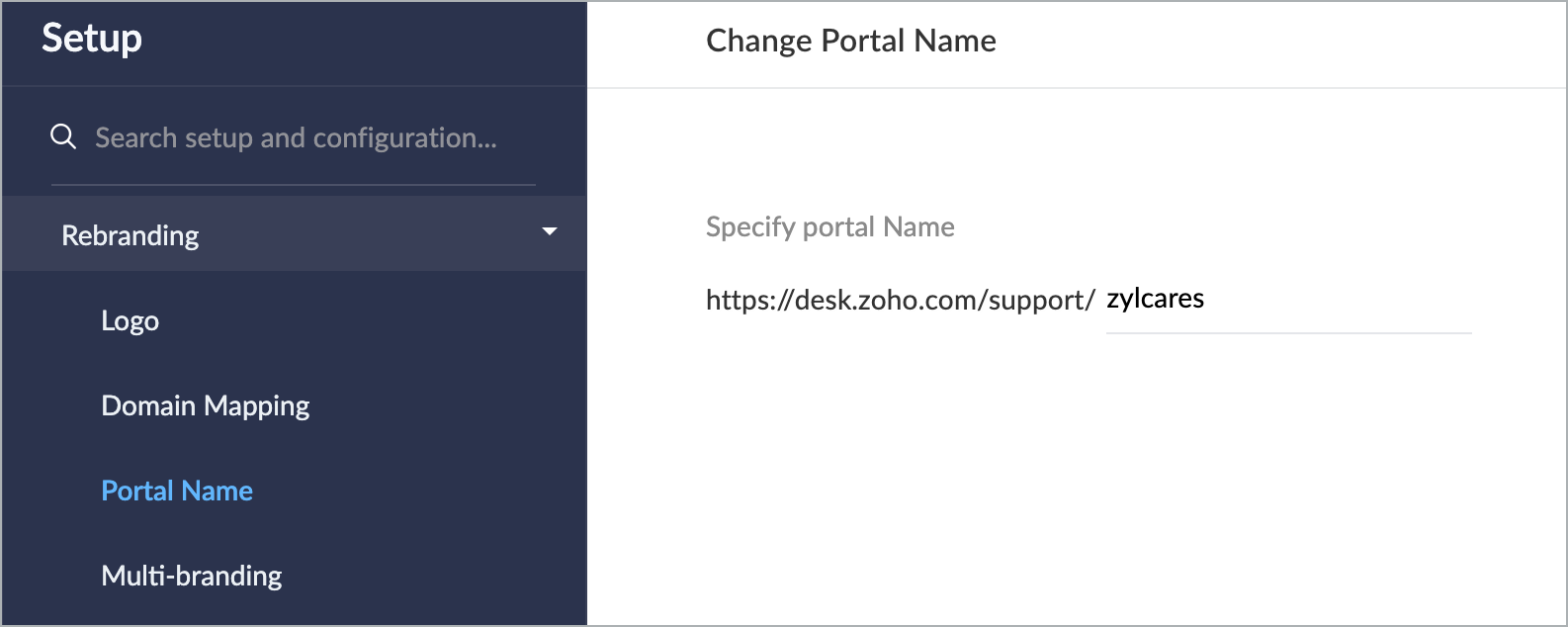
Task: Select the Portal Name menu item
Action: (177, 491)
